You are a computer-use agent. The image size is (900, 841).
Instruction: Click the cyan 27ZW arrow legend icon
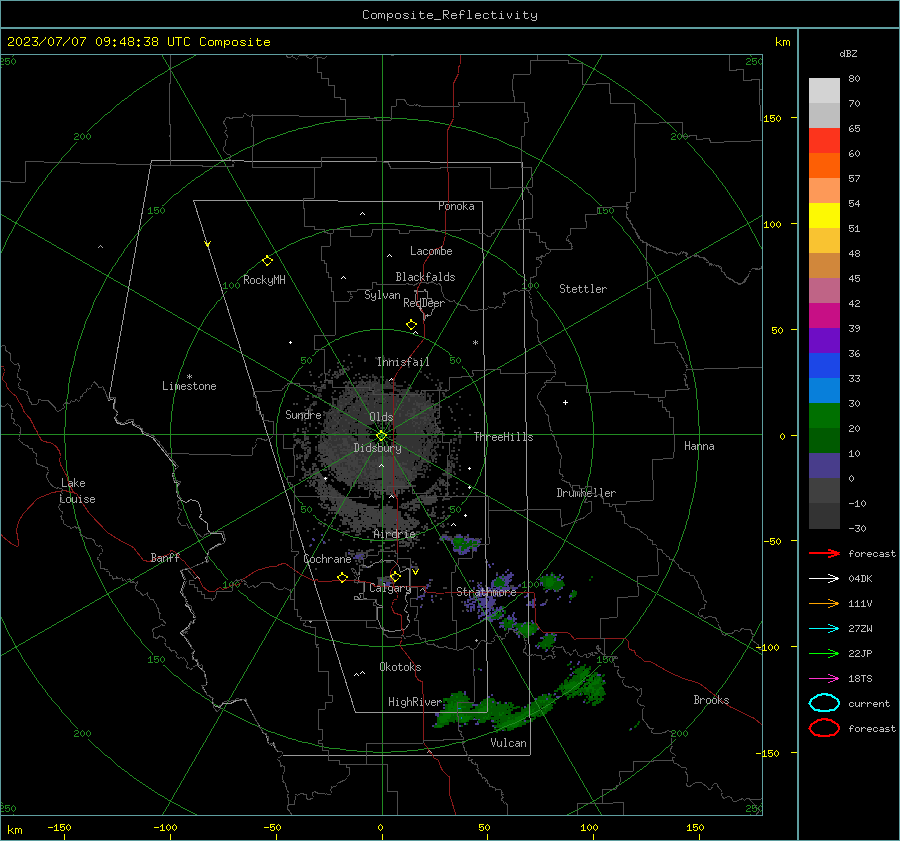(824, 629)
